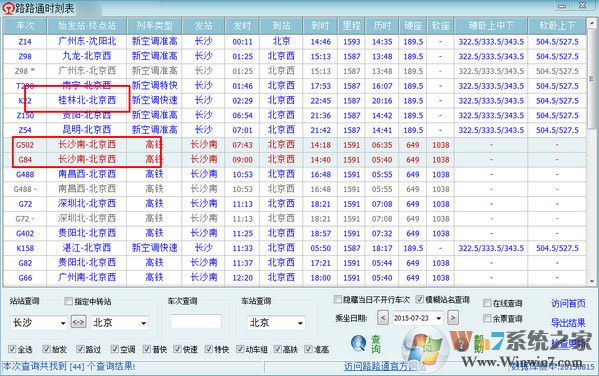The width and height of the screenshot is (599, 376).
Task: Click the scrollbar down arrow of the results table
Action: coord(591,282)
